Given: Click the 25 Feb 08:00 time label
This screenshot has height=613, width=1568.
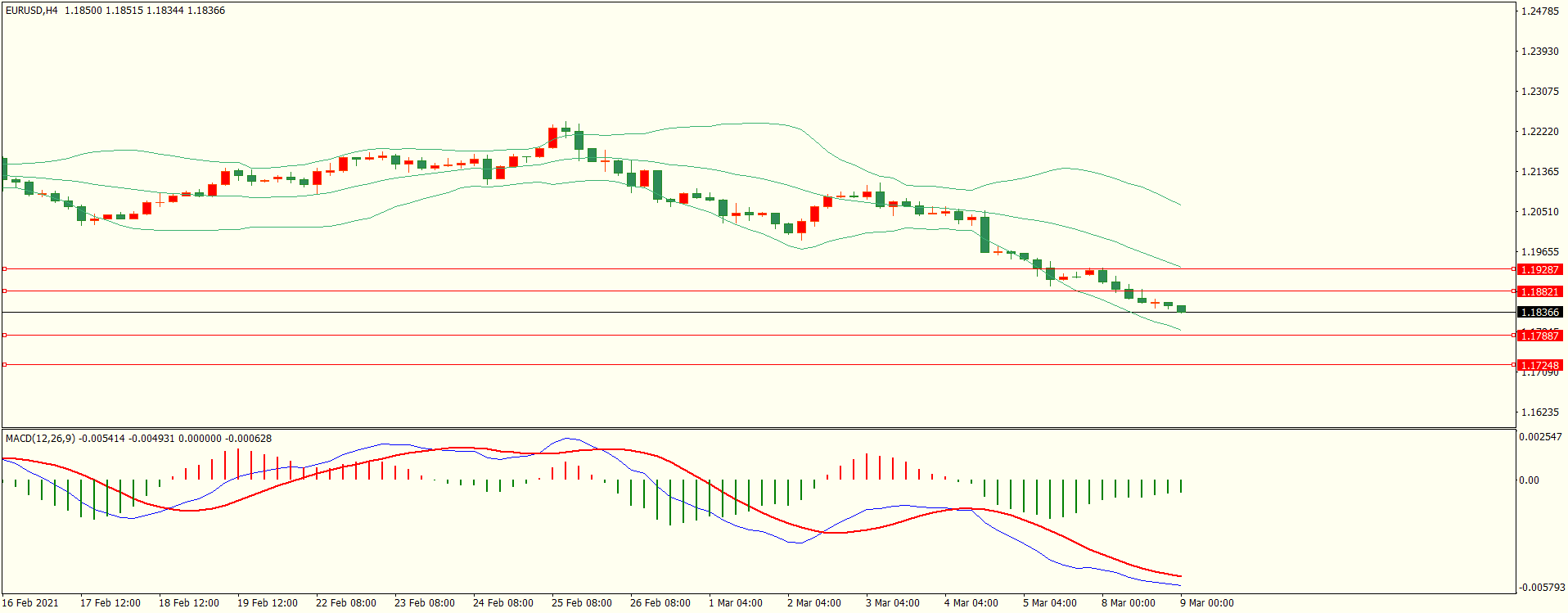Looking at the screenshot, I should [581, 603].
